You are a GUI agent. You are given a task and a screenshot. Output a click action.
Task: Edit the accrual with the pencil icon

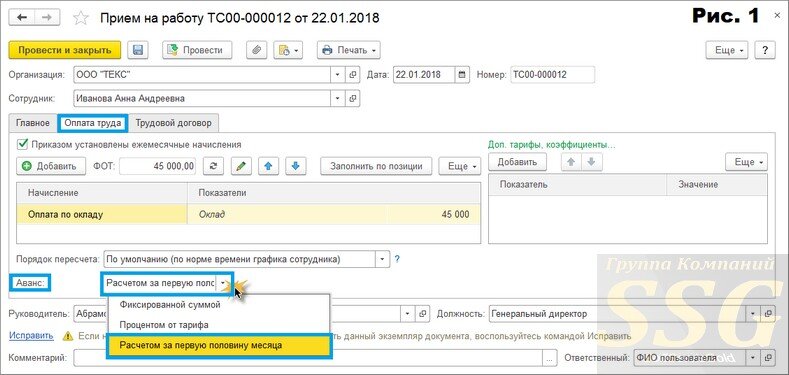pyautogui.click(x=241, y=166)
